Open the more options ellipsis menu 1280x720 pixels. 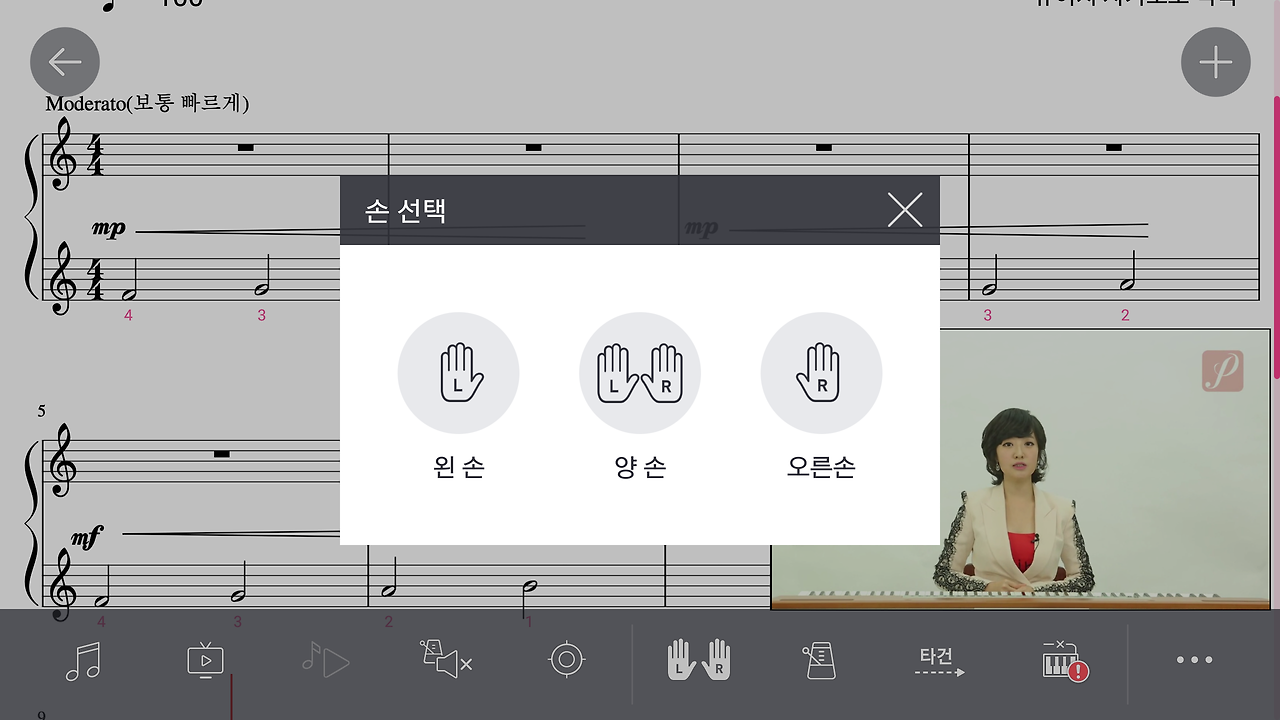coord(1194,660)
